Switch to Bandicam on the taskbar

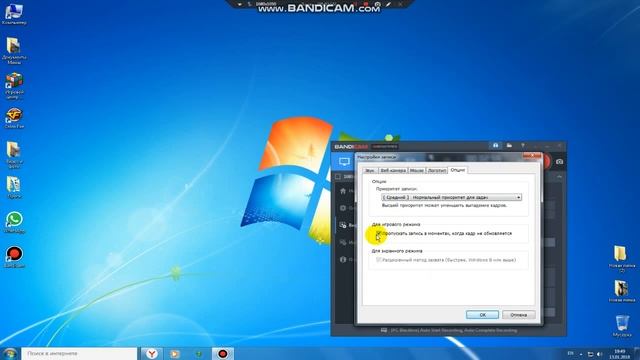(222, 354)
